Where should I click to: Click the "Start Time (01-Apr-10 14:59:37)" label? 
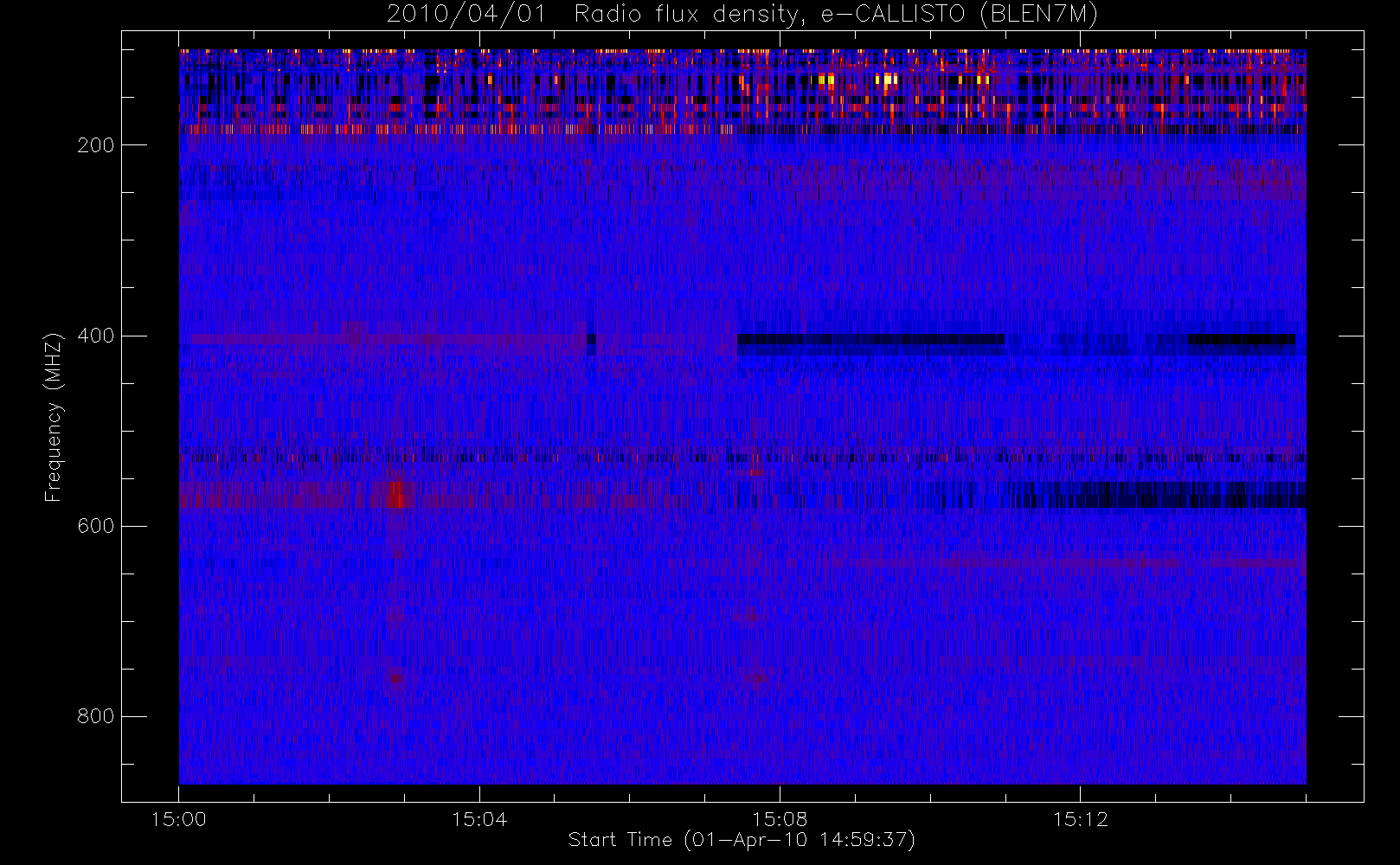(742, 840)
